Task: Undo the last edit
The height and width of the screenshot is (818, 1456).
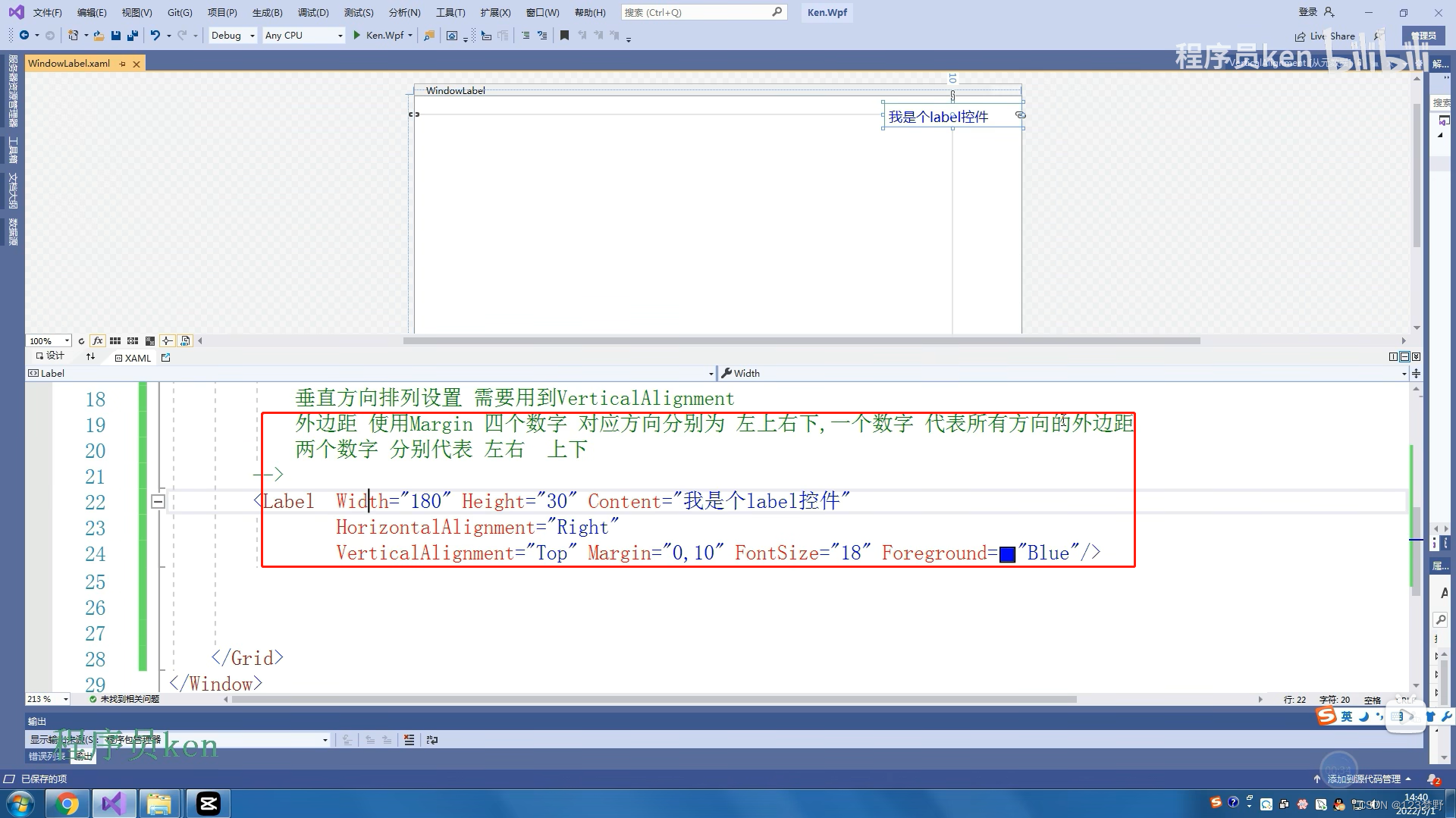Action: pyautogui.click(x=155, y=35)
